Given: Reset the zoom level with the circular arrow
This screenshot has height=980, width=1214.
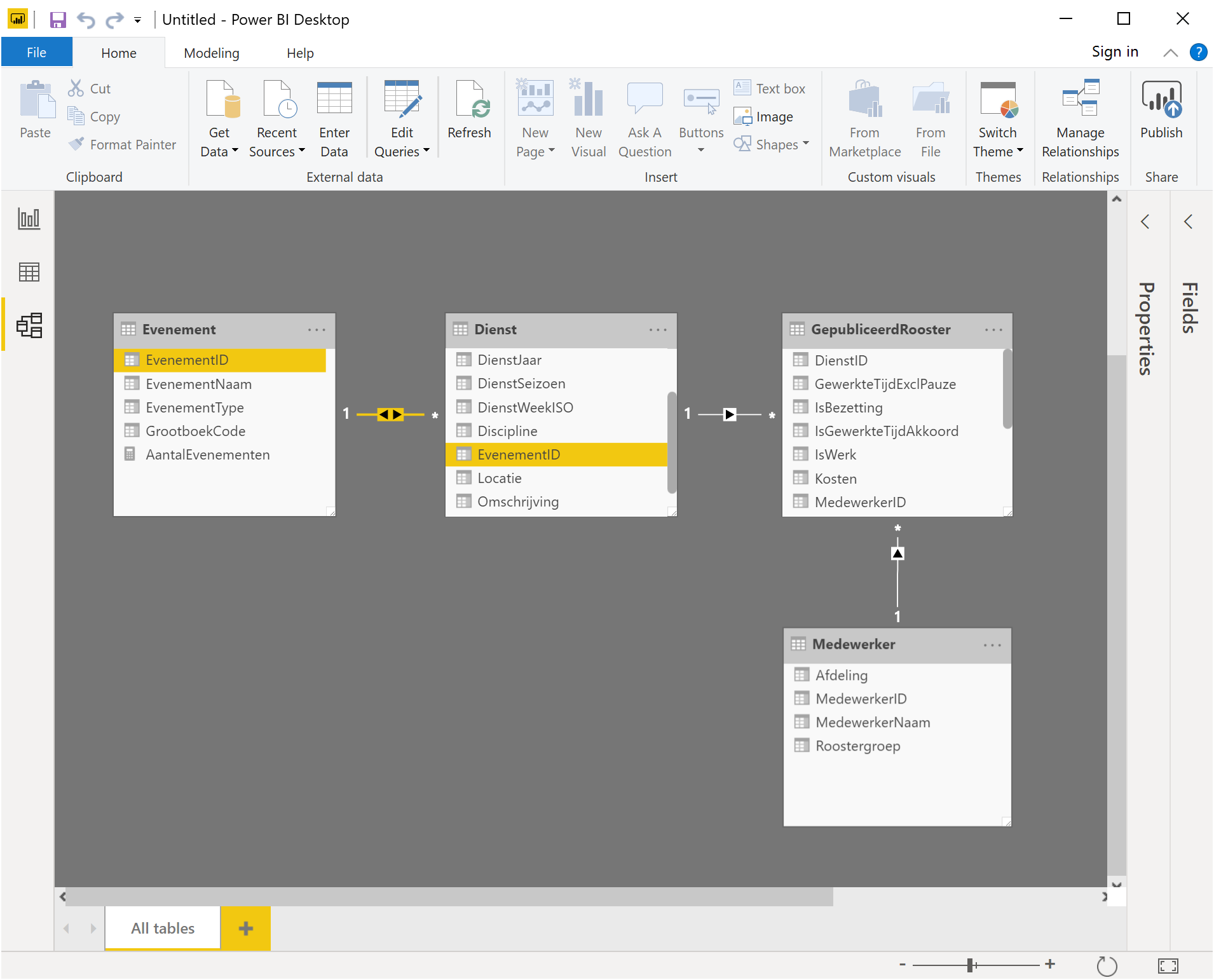Looking at the screenshot, I should 1107,966.
